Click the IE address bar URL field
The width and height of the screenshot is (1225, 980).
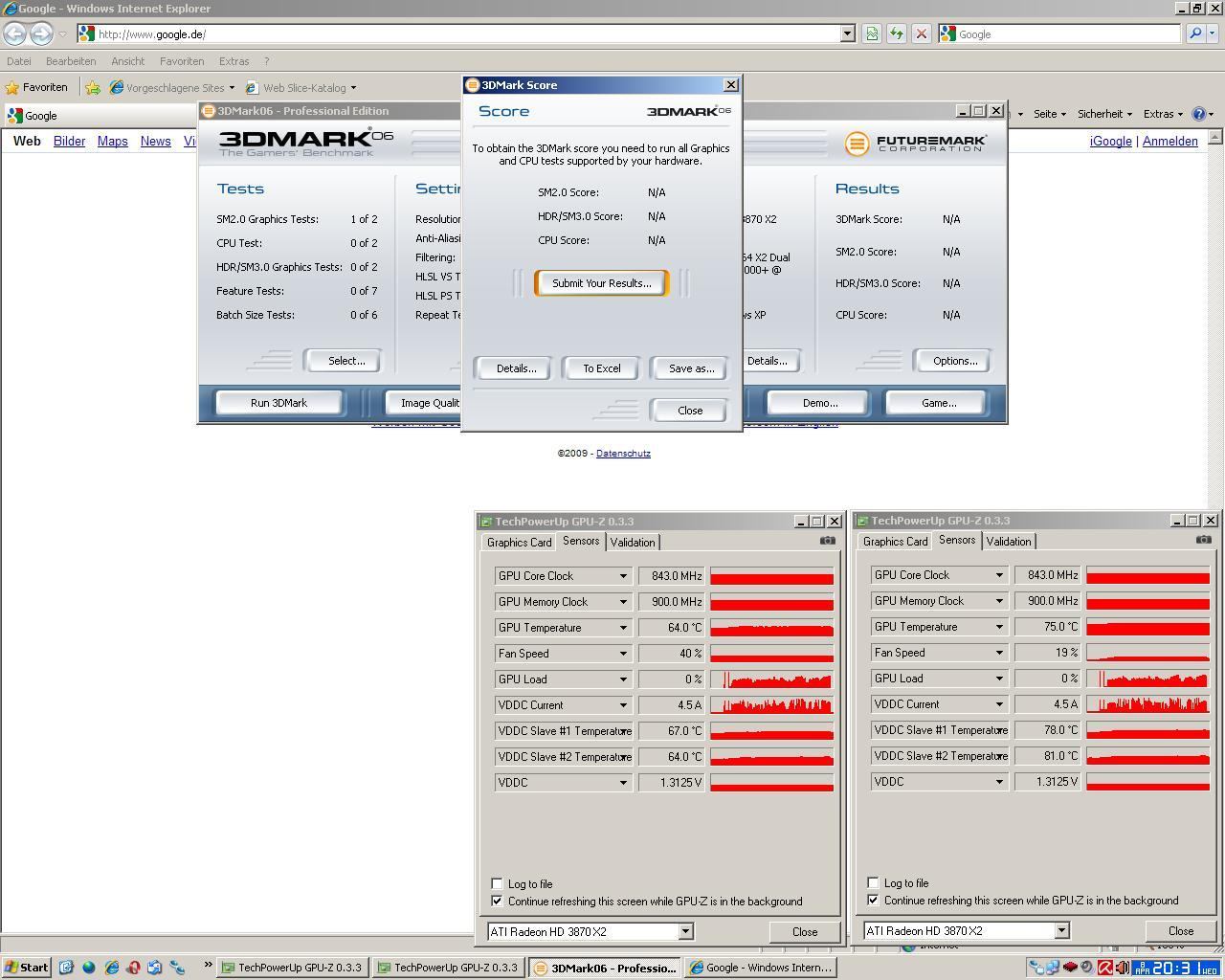coord(467,33)
